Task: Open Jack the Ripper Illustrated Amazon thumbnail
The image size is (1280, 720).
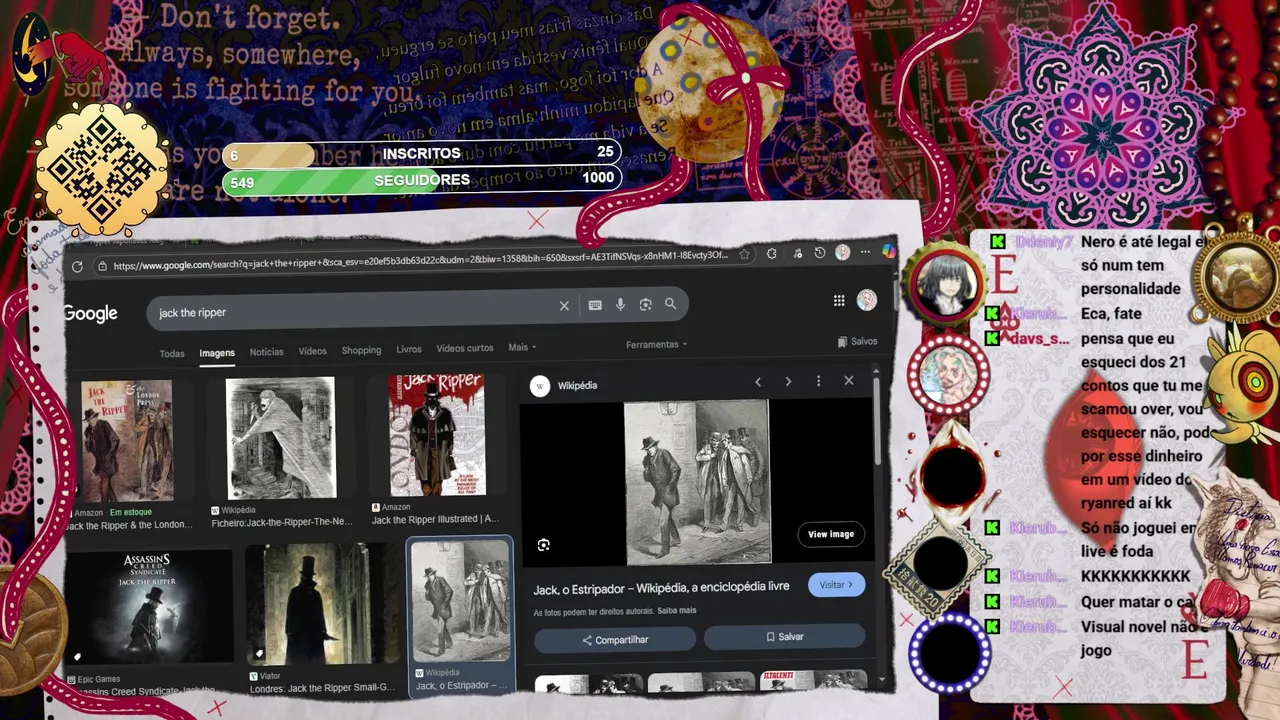Action: coord(437,435)
